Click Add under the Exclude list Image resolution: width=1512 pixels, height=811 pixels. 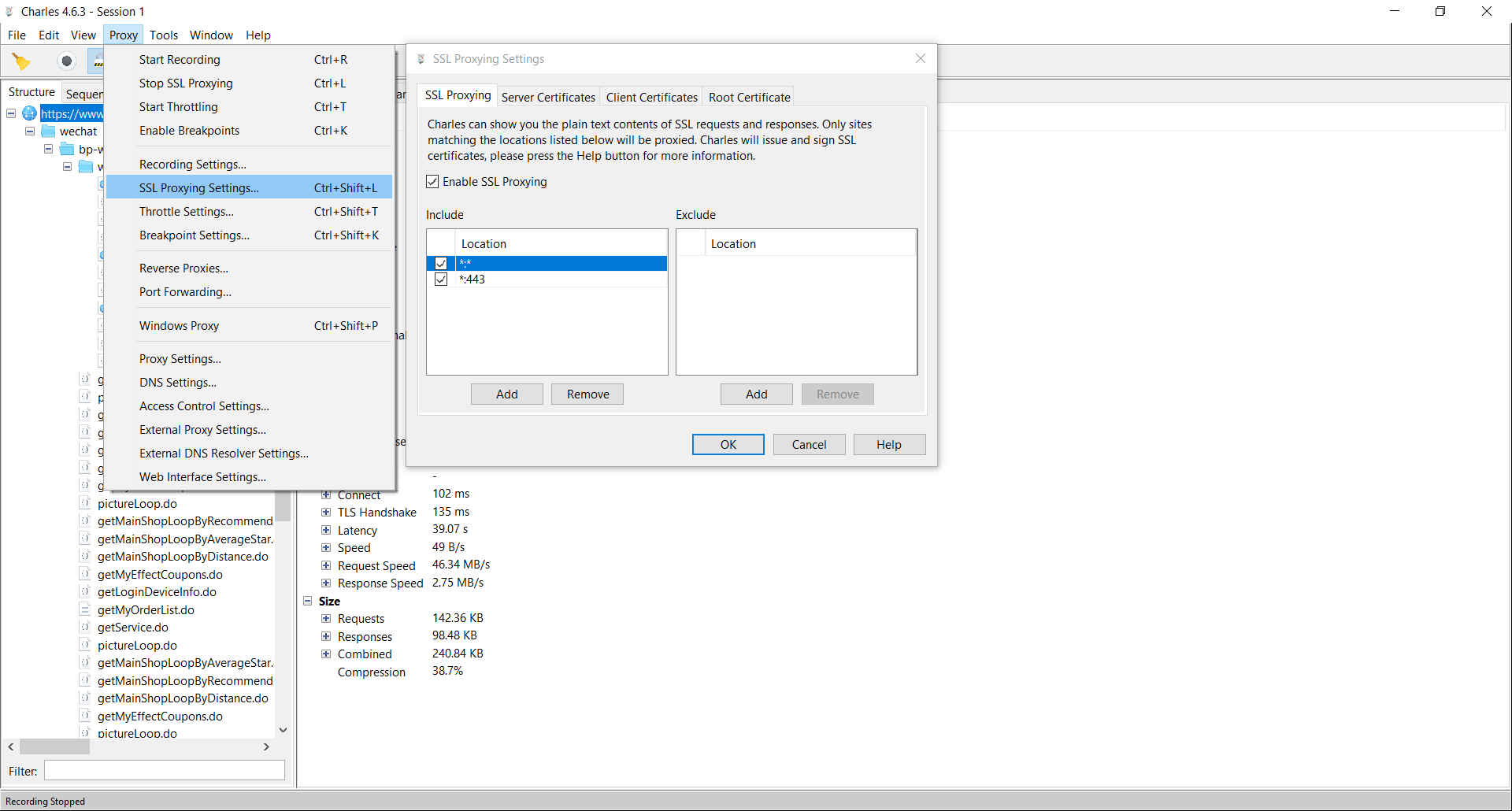pyautogui.click(x=757, y=394)
